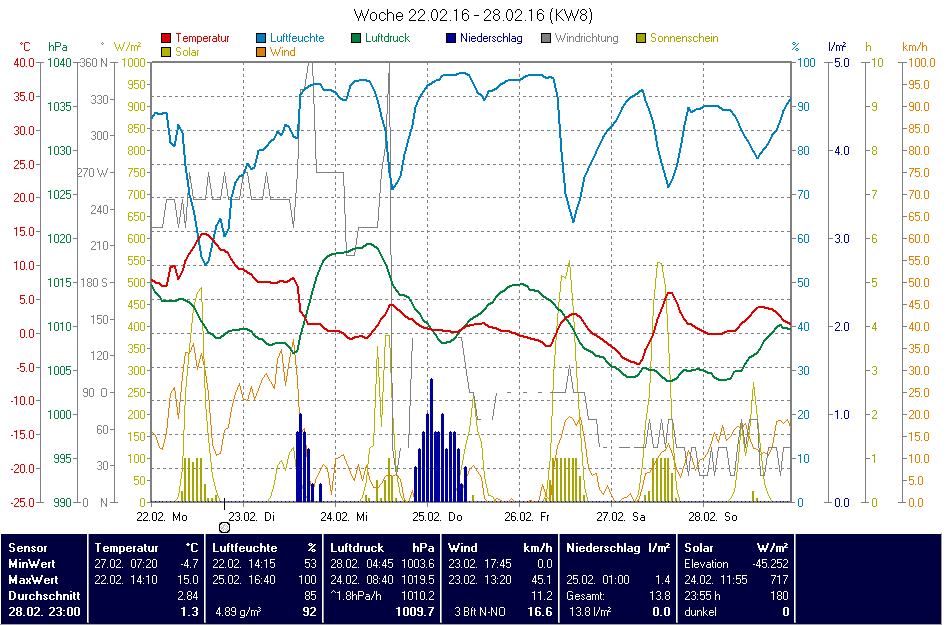Click the 4.89 g/m³ humidity value

click(x=238, y=612)
